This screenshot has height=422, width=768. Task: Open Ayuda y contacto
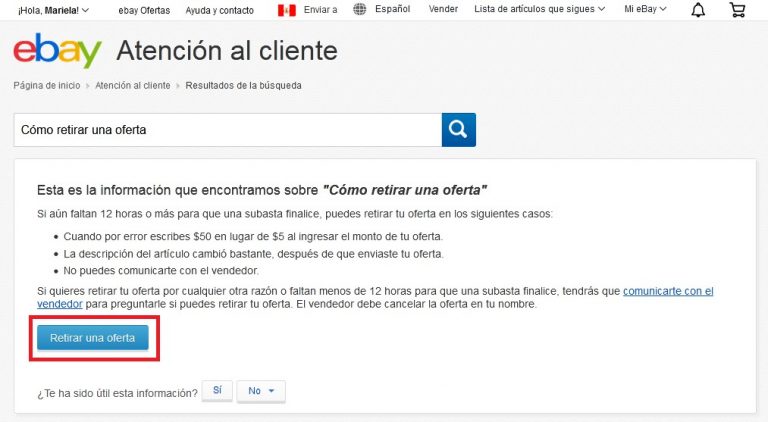click(219, 10)
